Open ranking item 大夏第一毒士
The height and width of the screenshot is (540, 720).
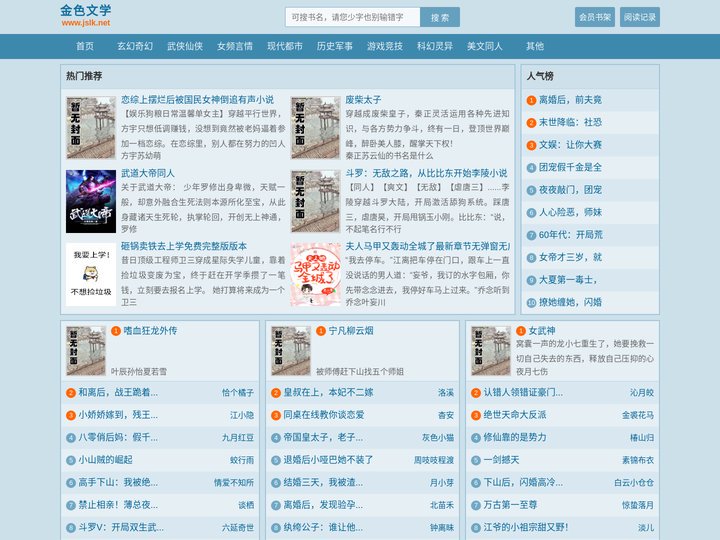(568, 280)
